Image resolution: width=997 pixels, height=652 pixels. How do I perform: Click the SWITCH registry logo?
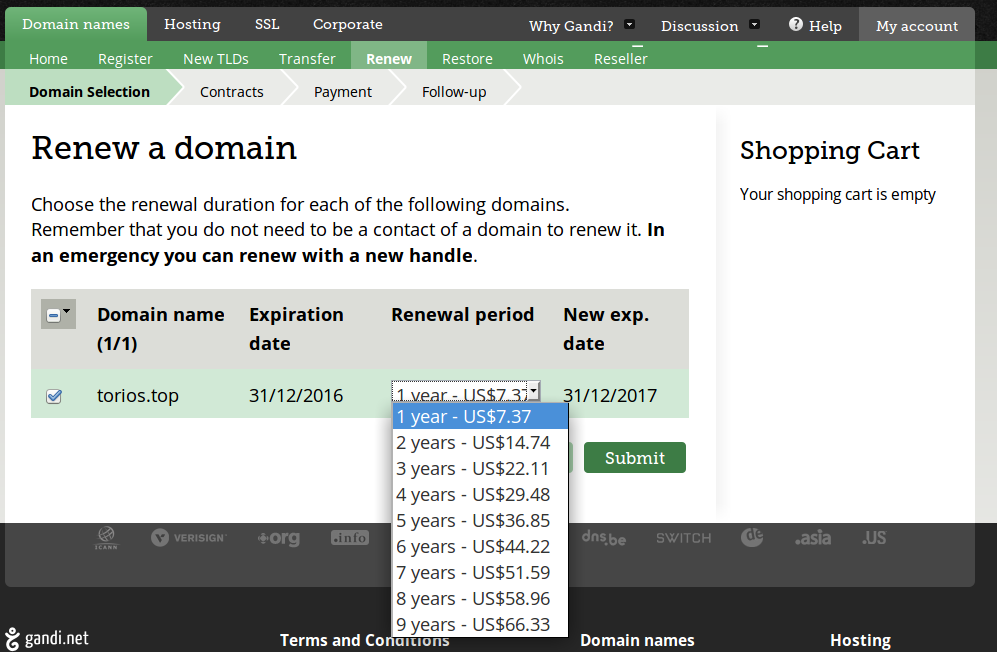click(x=683, y=538)
